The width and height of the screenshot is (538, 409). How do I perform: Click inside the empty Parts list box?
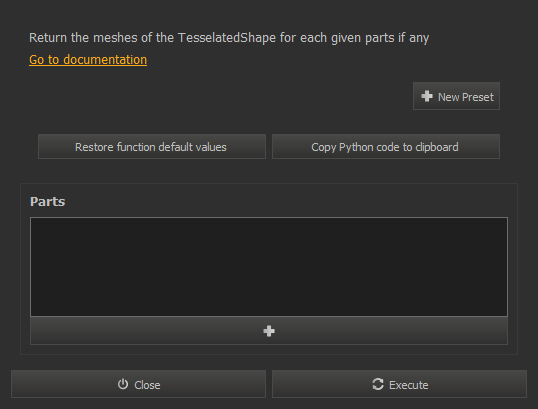269,267
